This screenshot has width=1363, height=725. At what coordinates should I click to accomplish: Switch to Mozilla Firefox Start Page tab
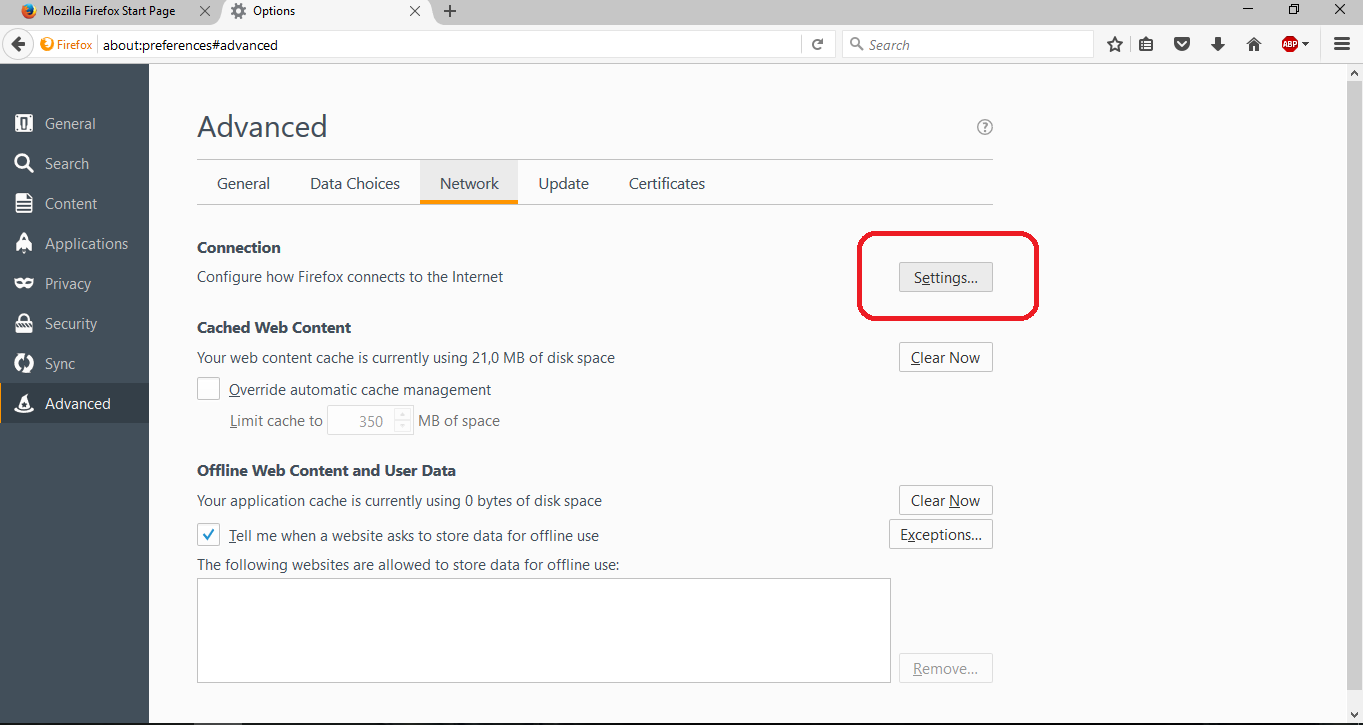(x=109, y=11)
